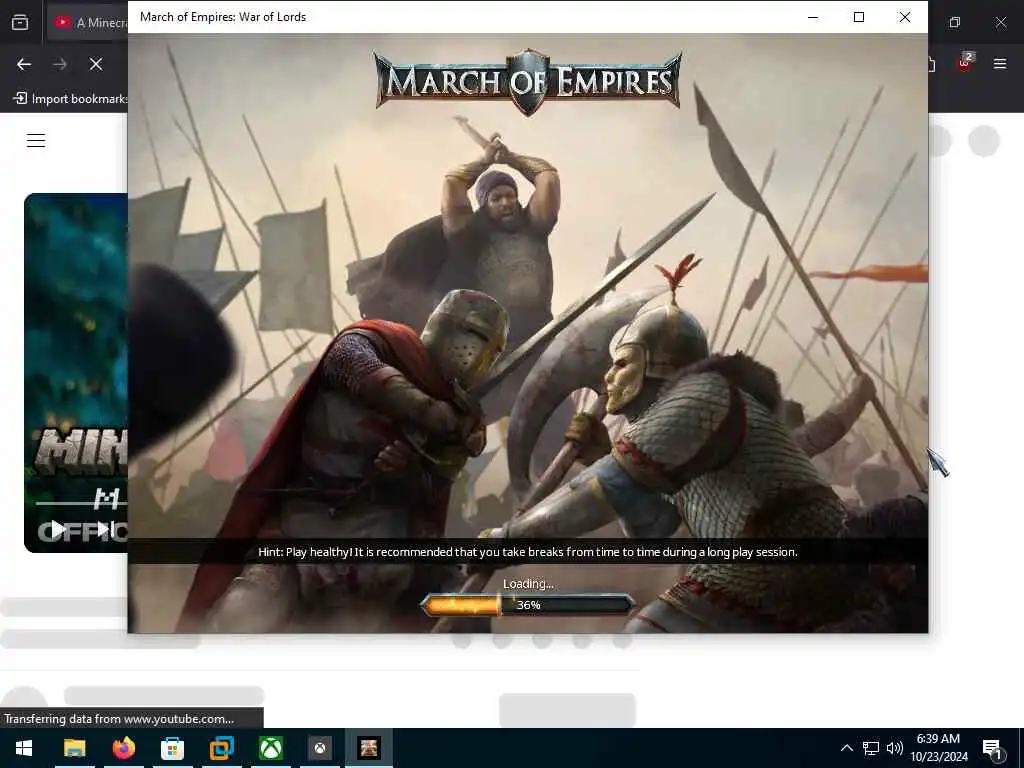Show hidden system tray icons
Viewport: 1024px width, 768px height.
[x=846, y=748]
